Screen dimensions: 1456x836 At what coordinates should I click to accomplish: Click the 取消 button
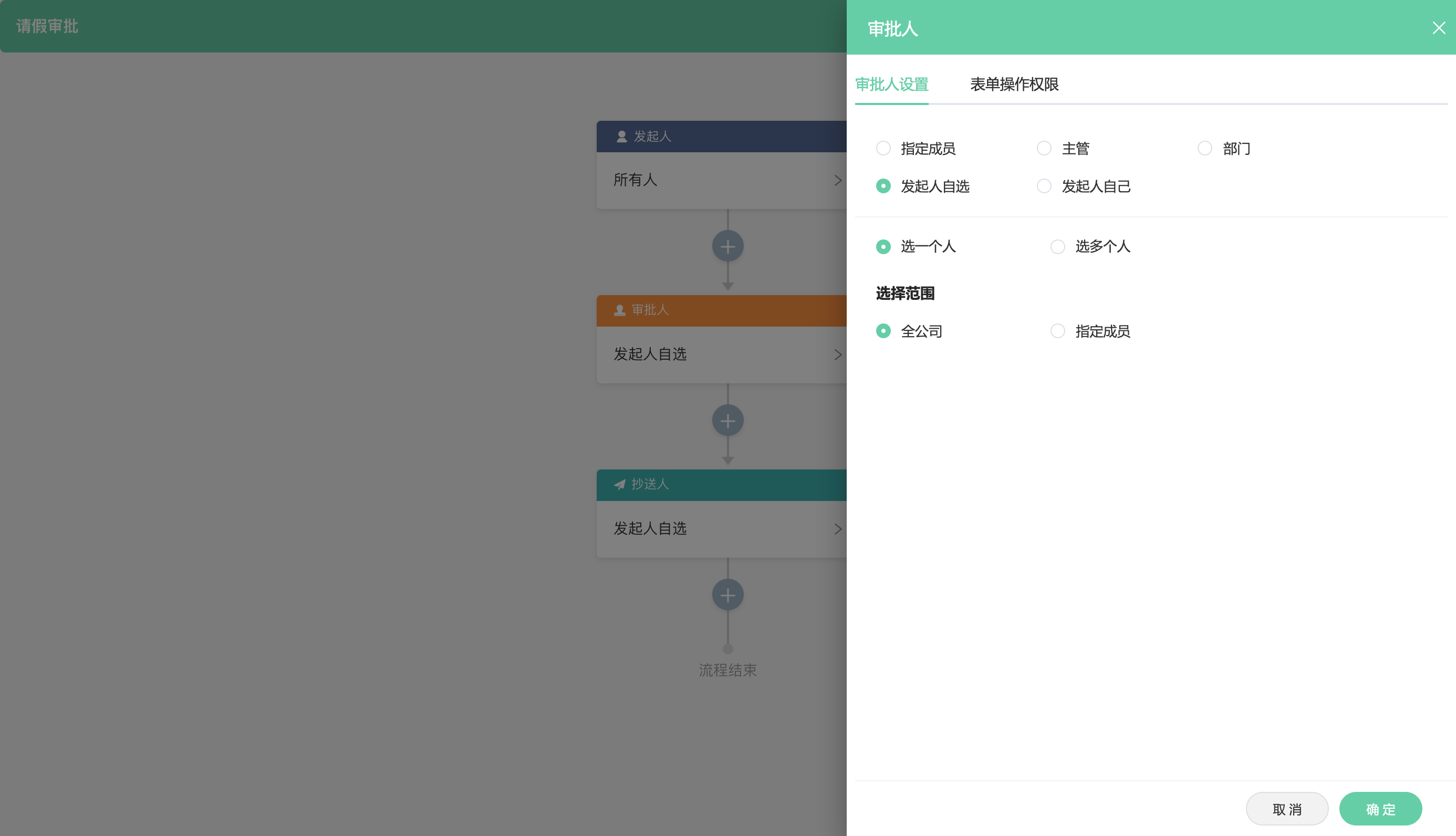tap(1287, 809)
